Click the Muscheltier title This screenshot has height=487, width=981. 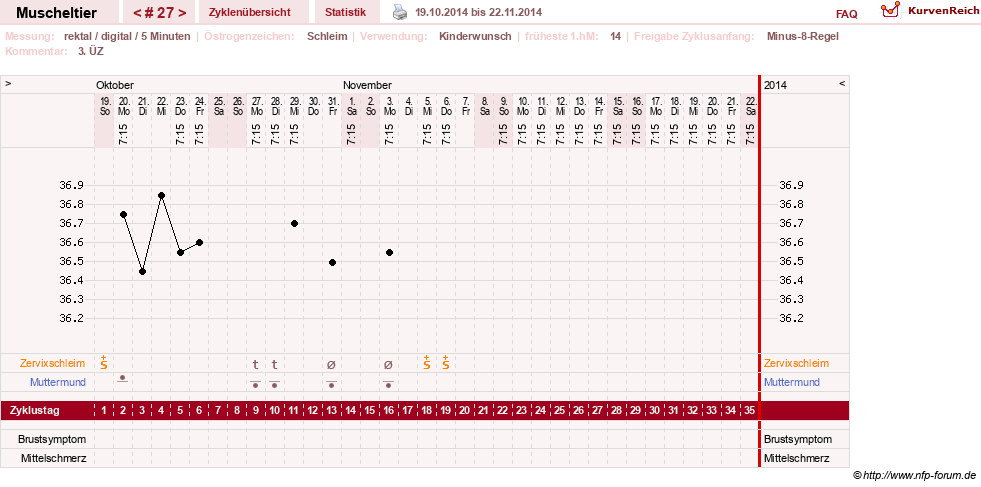(56, 13)
